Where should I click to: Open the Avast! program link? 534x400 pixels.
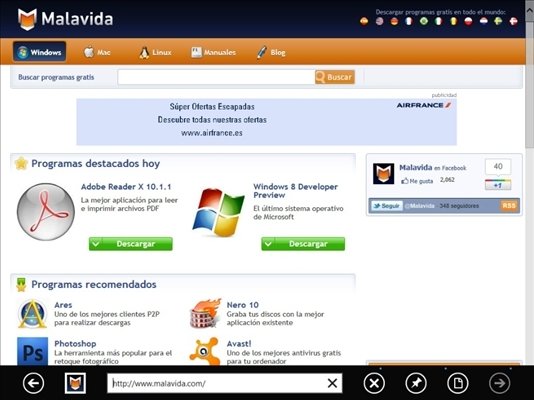point(239,344)
